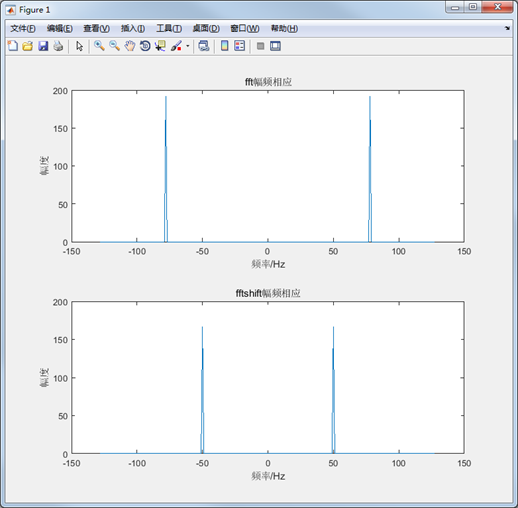Image resolution: width=518 pixels, height=508 pixels.
Task: Enable the Rotate 3D tool
Action: [145, 46]
